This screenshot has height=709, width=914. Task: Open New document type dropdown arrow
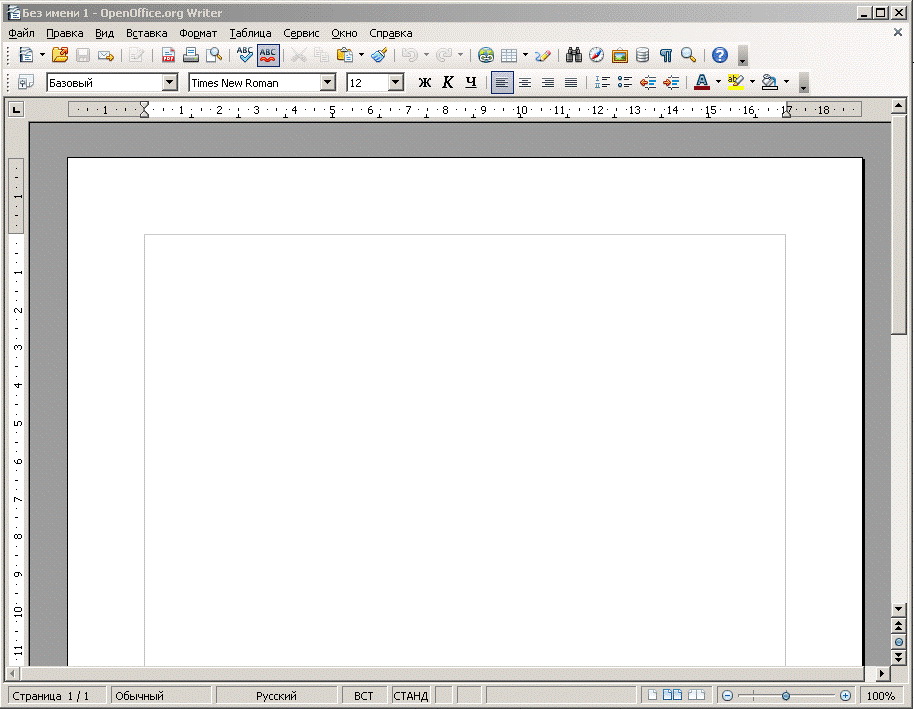pos(42,55)
